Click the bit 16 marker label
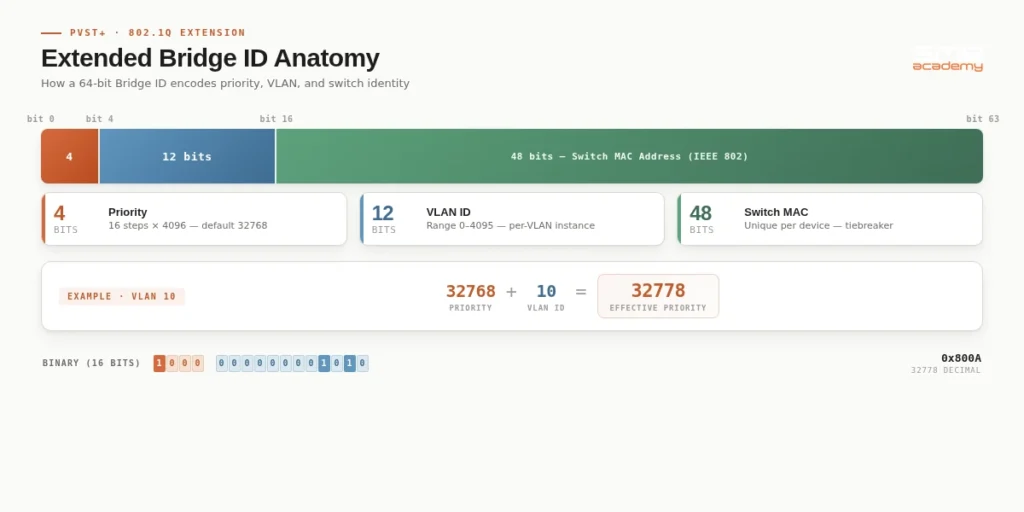The image size is (1024, 512). (276, 119)
